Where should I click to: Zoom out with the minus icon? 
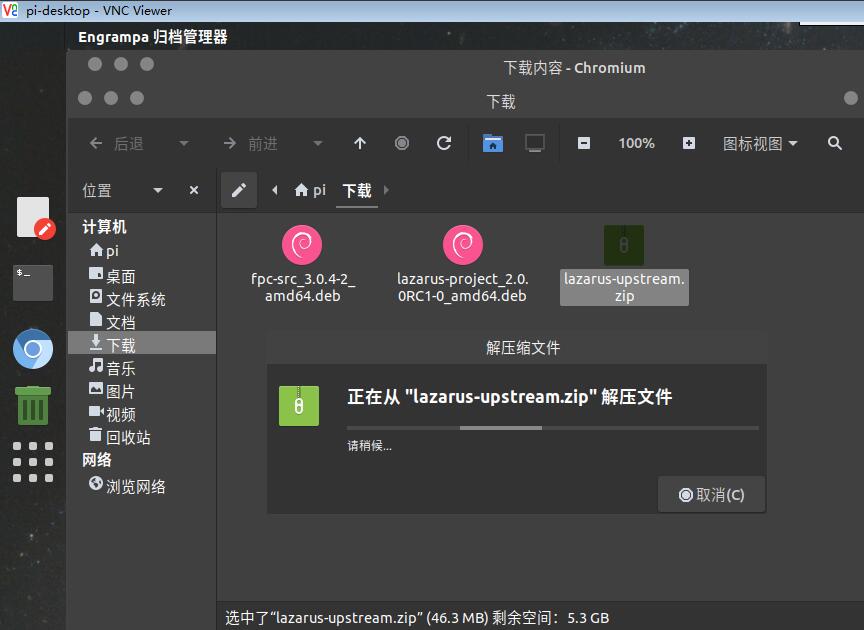click(x=584, y=143)
